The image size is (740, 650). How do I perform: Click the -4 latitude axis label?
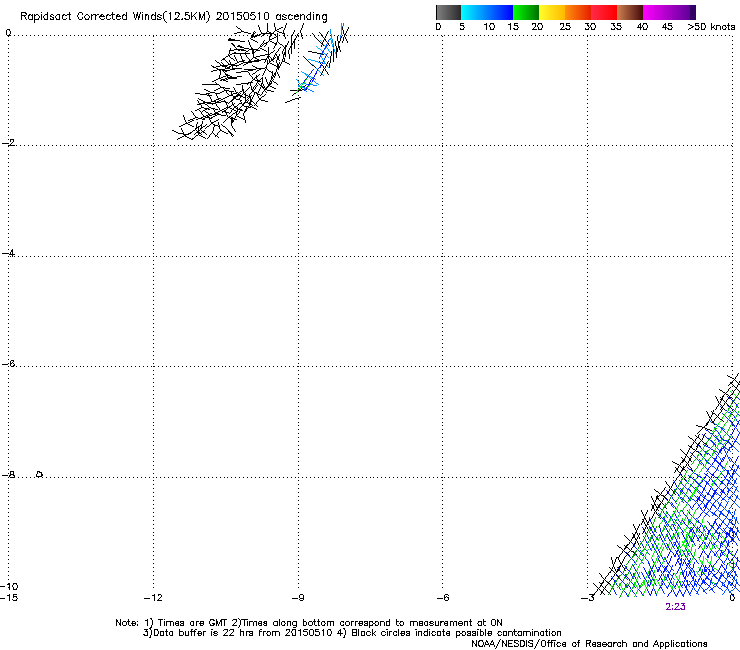click(8, 253)
